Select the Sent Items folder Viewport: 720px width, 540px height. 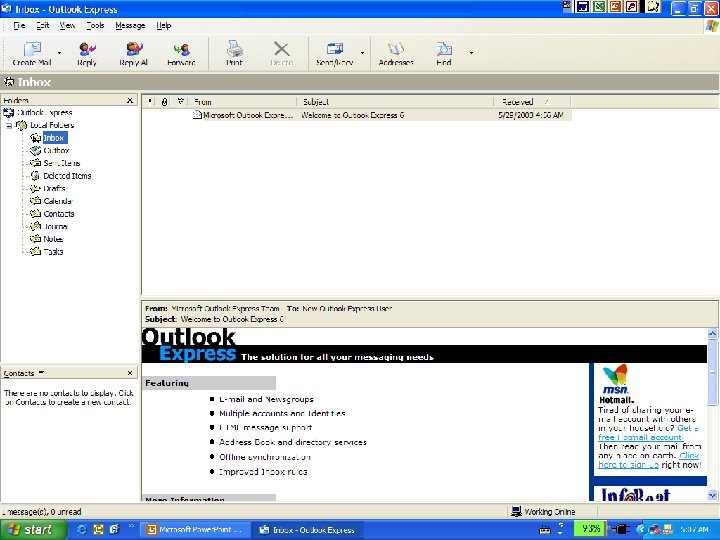point(62,163)
